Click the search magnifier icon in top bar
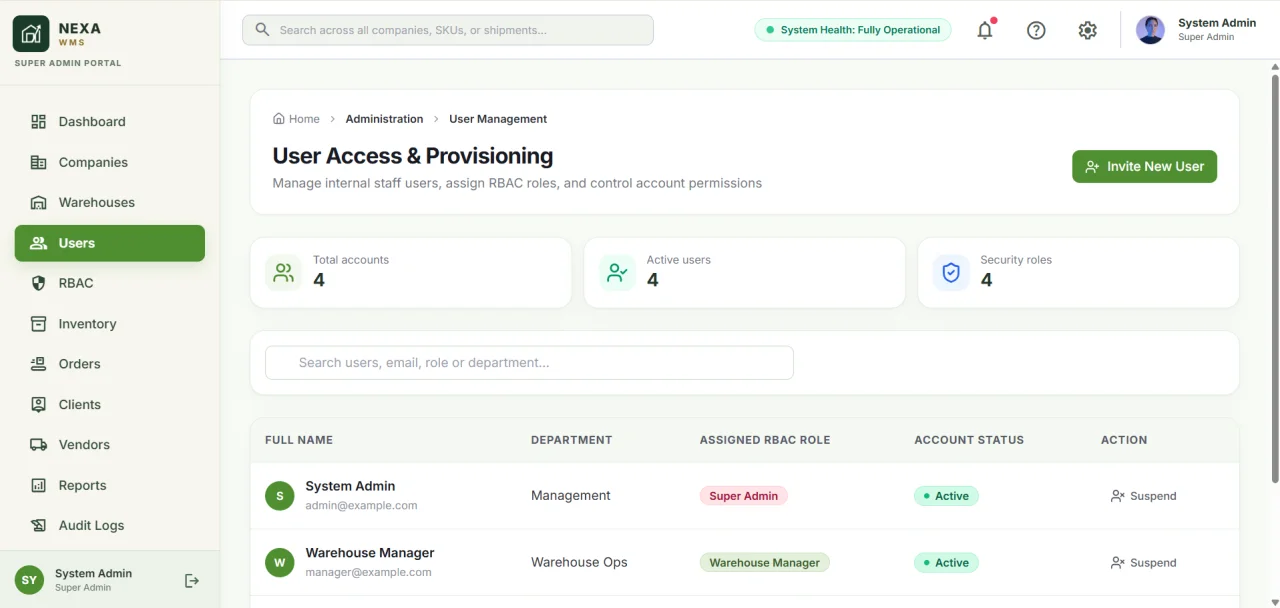Viewport: 1280px width, 608px height. click(x=263, y=30)
